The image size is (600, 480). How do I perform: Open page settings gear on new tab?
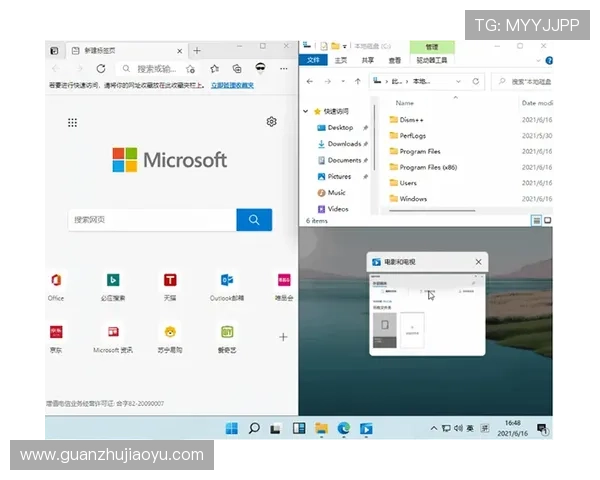[x=271, y=122]
